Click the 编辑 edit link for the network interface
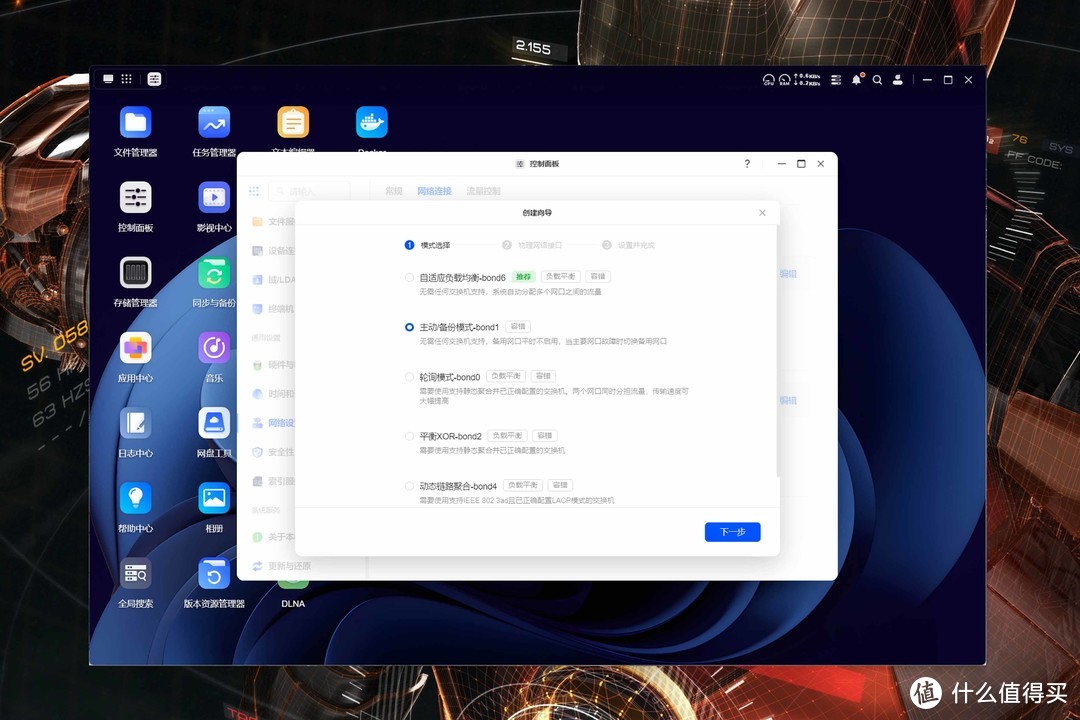 pos(790,274)
